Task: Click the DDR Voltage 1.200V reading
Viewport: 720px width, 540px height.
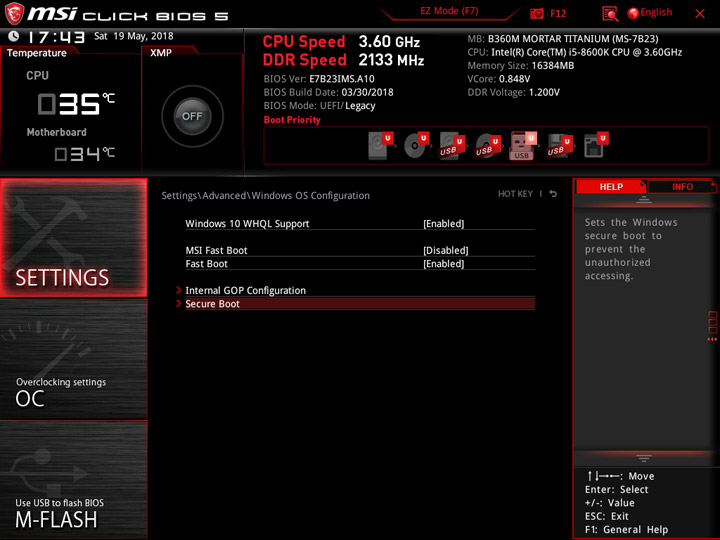Action: (513, 92)
